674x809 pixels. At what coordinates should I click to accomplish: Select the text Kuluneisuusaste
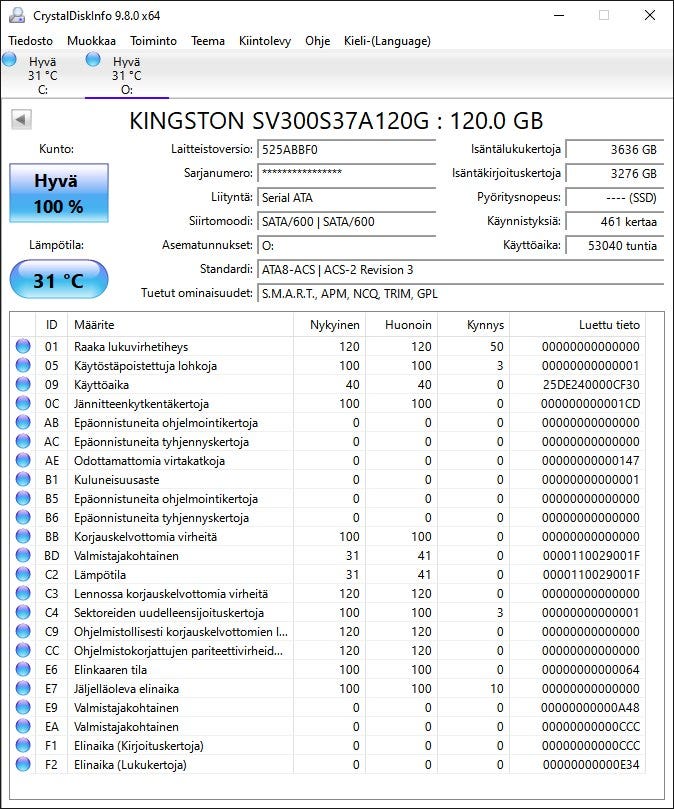click(117, 480)
